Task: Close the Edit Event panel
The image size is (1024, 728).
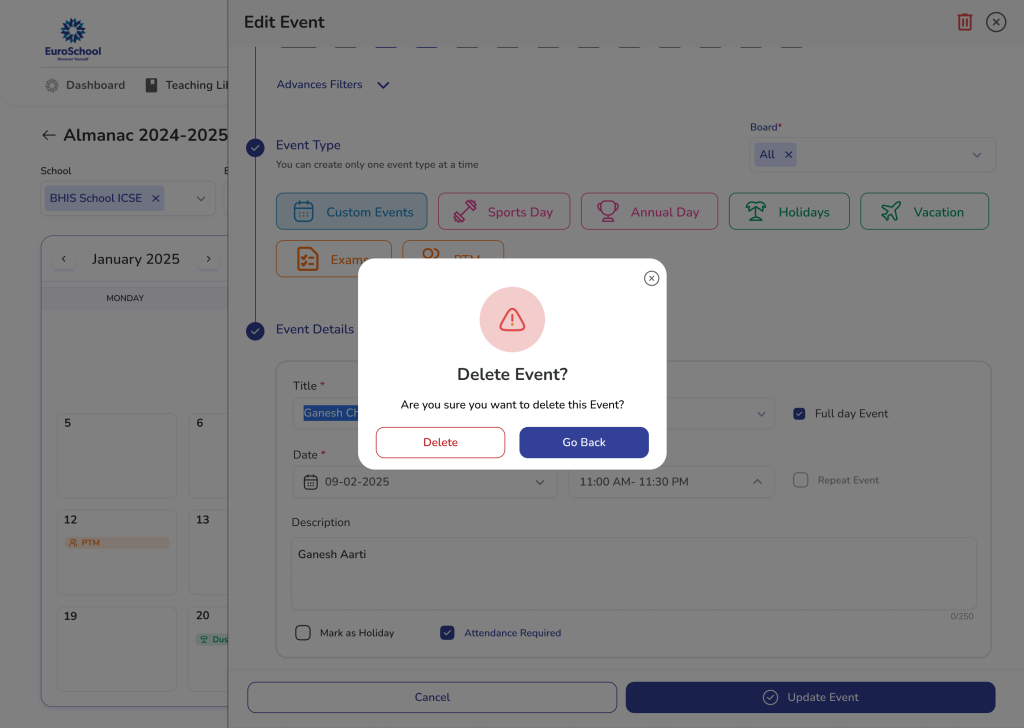Action: click(x=996, y=22)
